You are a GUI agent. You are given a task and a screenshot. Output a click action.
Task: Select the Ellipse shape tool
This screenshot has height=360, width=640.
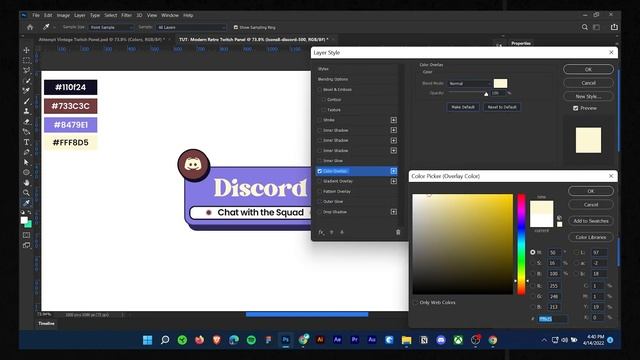[x=27, y=172]
